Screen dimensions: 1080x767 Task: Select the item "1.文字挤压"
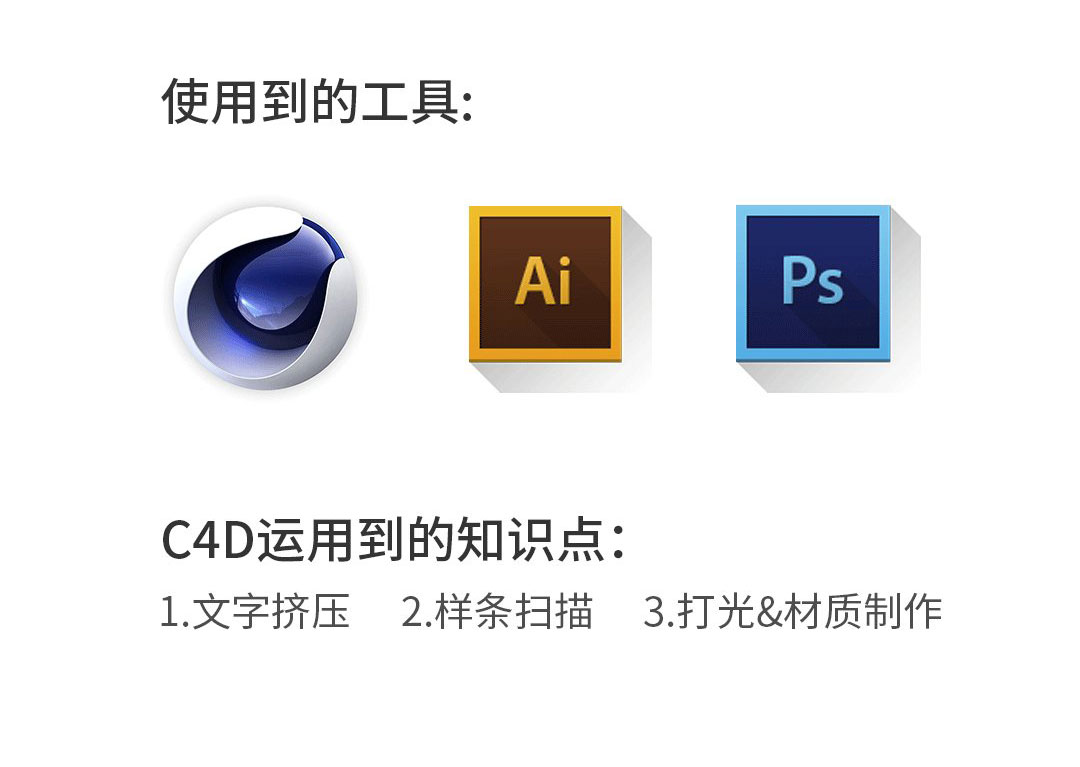pyautogui.click(x=255, y=611)
